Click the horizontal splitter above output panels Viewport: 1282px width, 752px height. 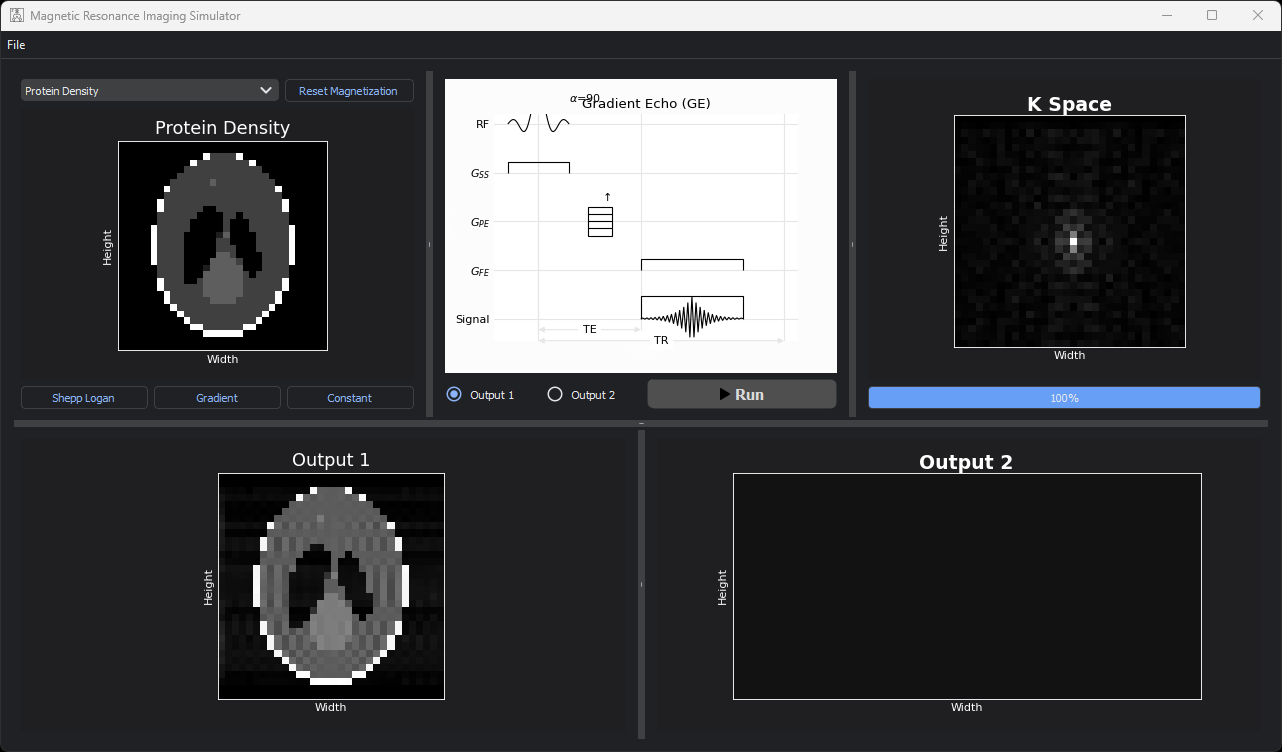pos(641,424)
